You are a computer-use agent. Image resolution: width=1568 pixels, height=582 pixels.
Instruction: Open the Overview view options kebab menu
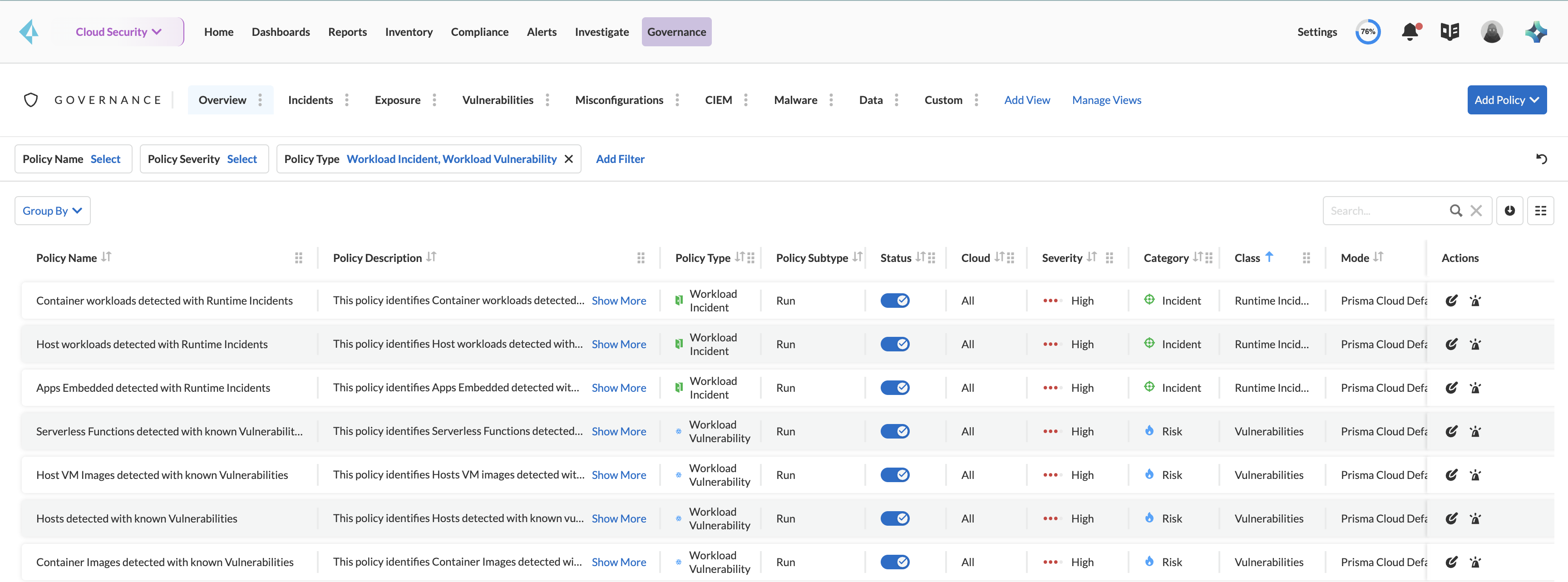[x=260, y=100]
